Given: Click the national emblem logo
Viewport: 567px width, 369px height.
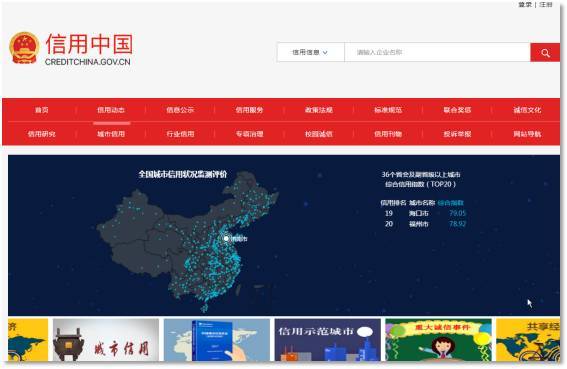Looking at the screenshot, I should [x=24, y=48].
